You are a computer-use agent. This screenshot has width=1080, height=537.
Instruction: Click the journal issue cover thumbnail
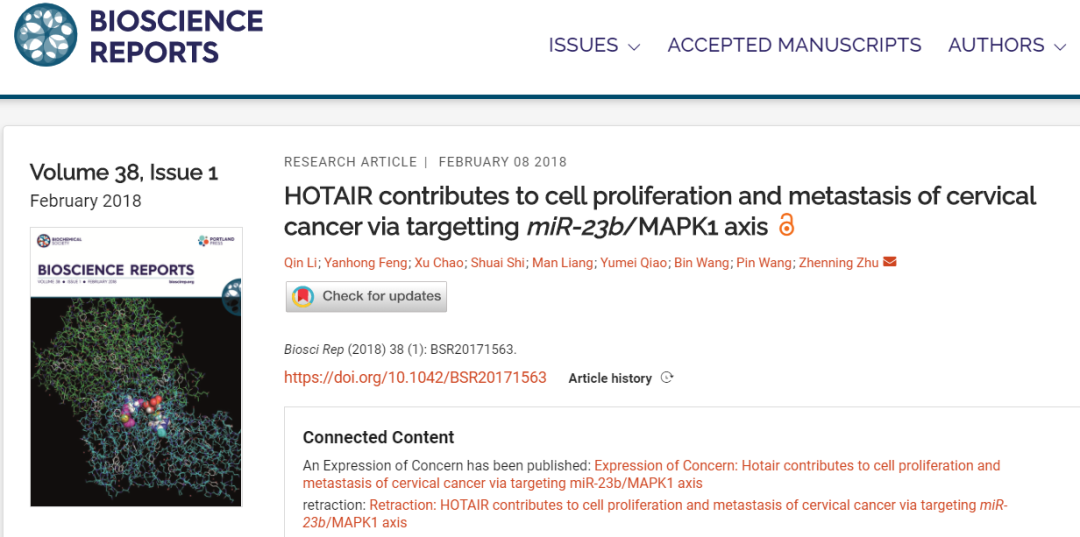coord(136,367)
